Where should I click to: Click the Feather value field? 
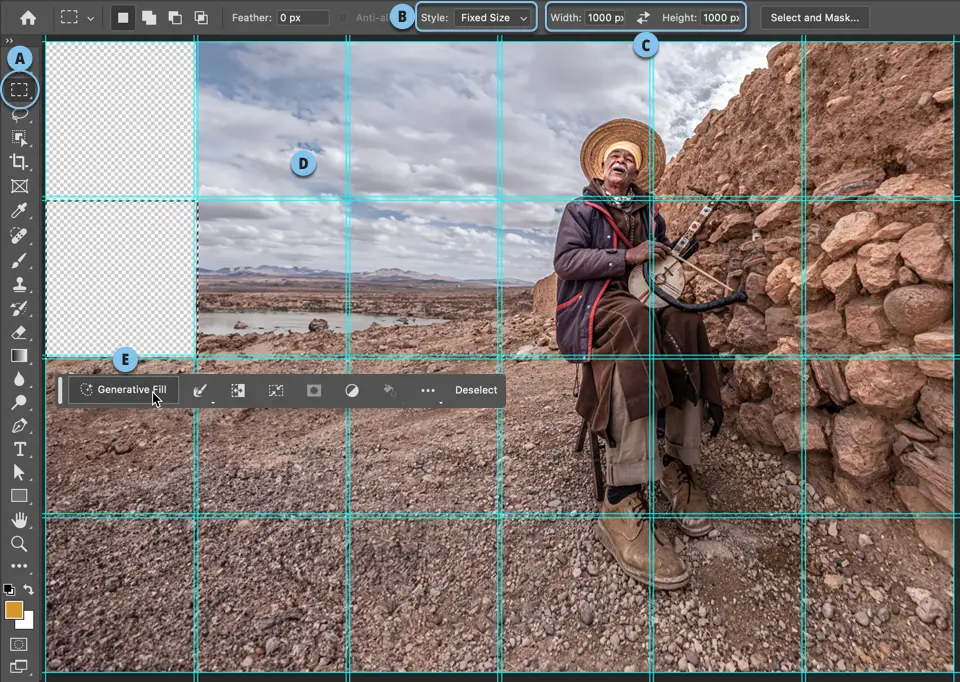pos(302,18)
